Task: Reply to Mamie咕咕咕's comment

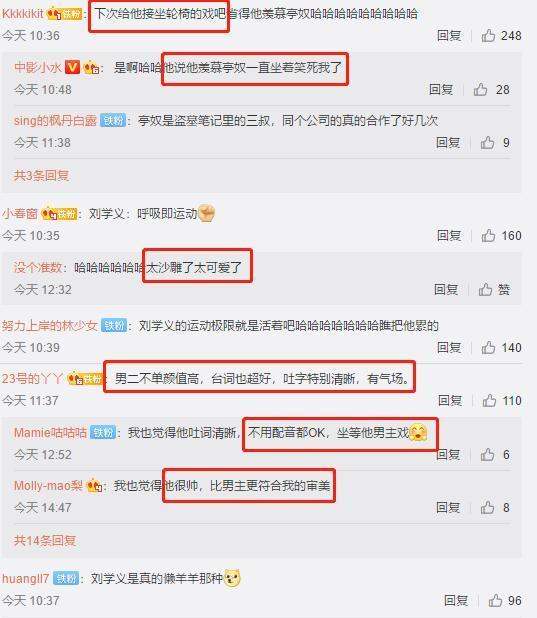Action: (448, 455)
